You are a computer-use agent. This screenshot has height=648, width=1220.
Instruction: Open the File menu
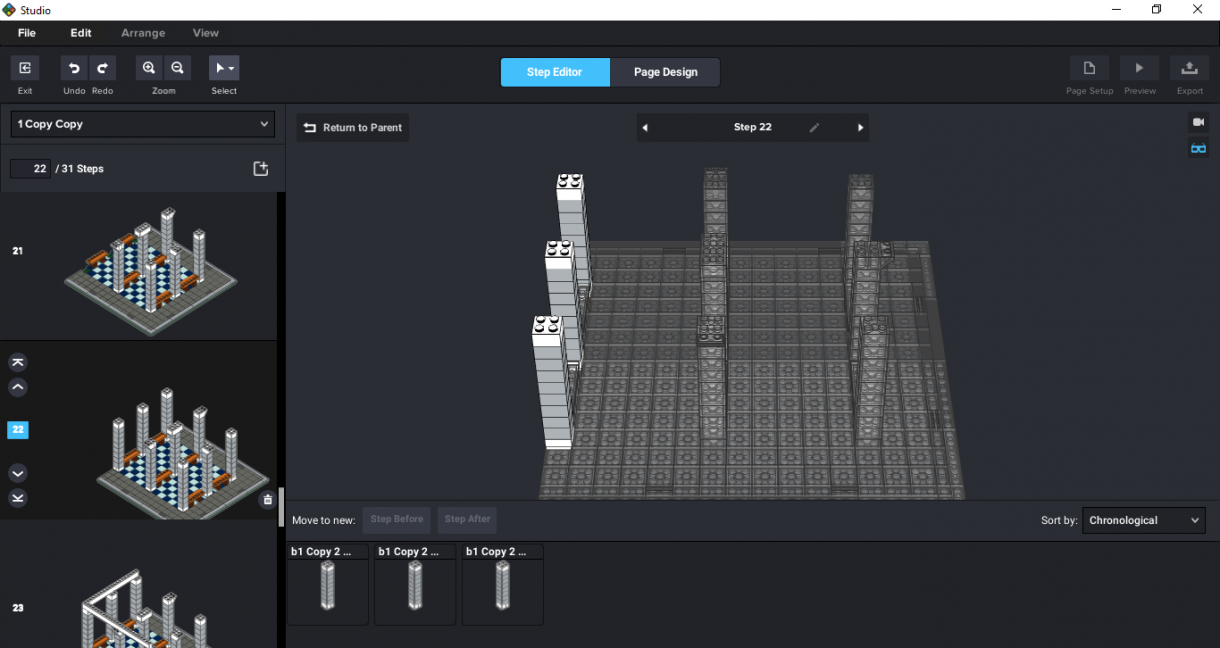pos(27,33)
